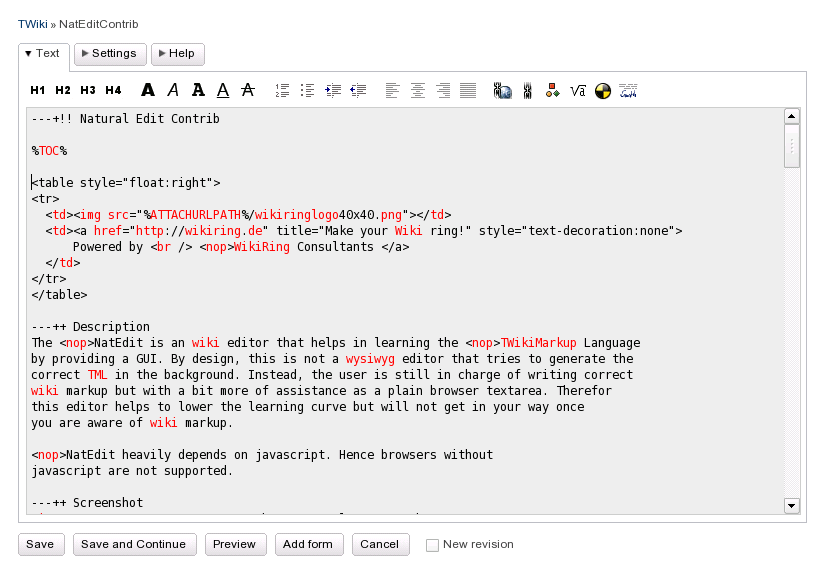This screenshot has height=568, width=825.
Task: Click the Add form button
Action: click(309, 544)
